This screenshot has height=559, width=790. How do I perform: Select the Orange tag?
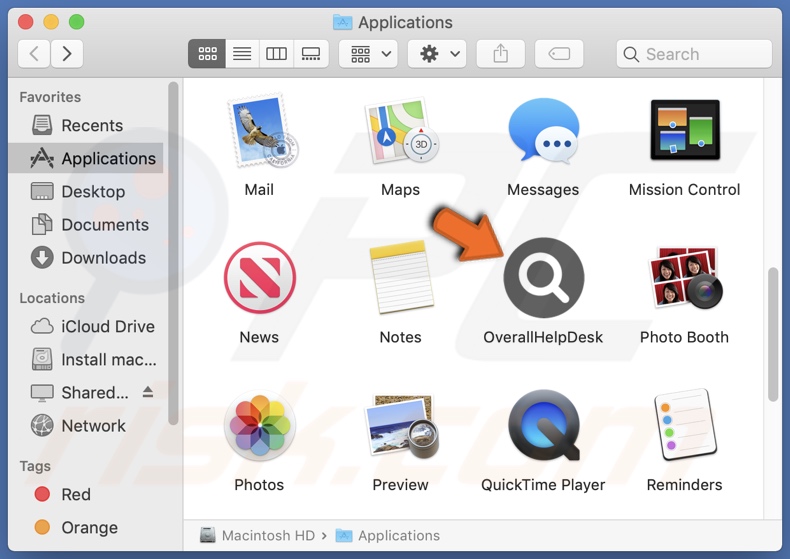[x=86, y=527]
